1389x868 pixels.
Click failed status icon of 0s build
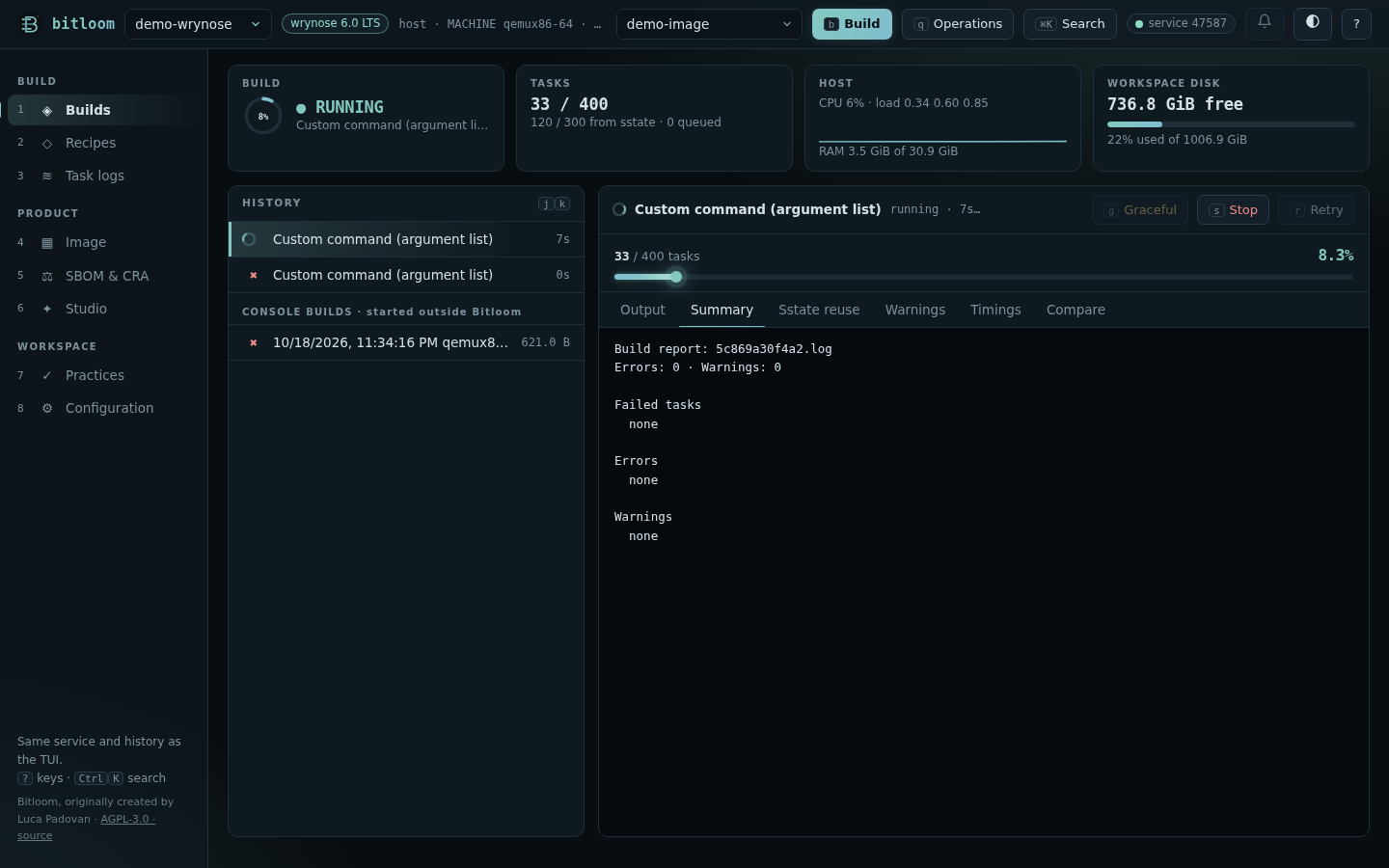click(x=254, y=275)
